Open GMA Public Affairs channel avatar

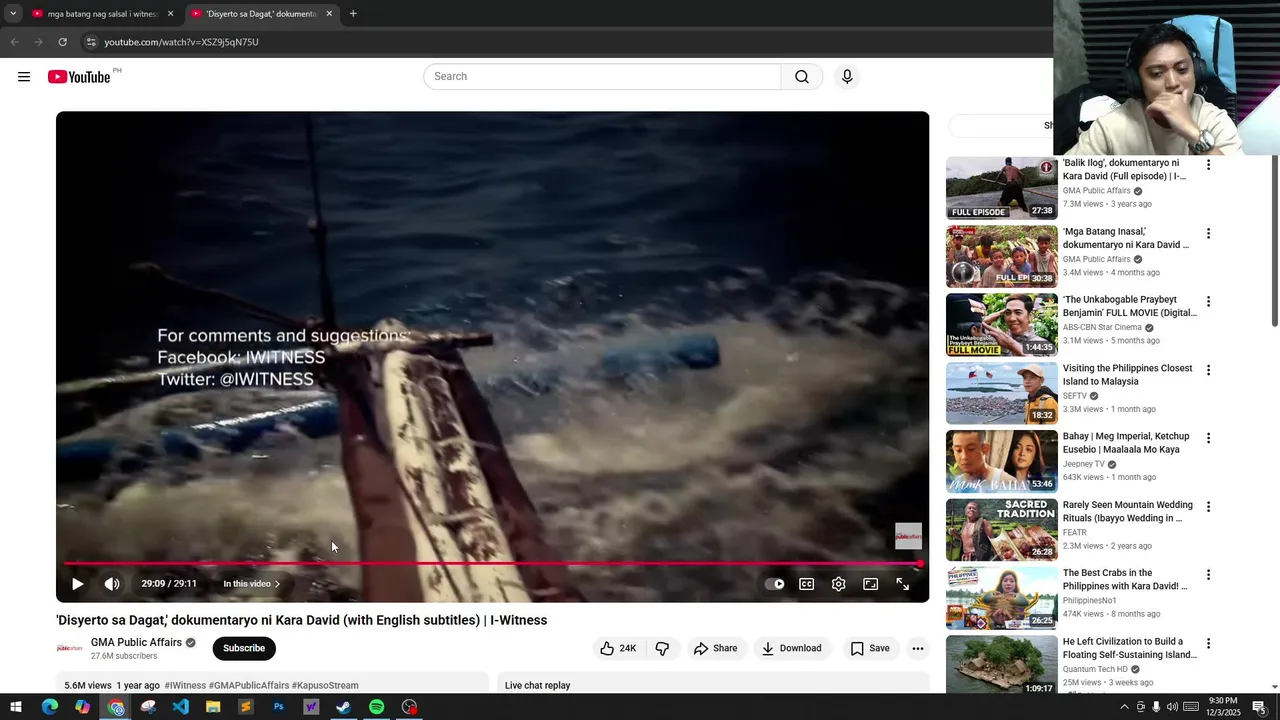tap(70, 648)
